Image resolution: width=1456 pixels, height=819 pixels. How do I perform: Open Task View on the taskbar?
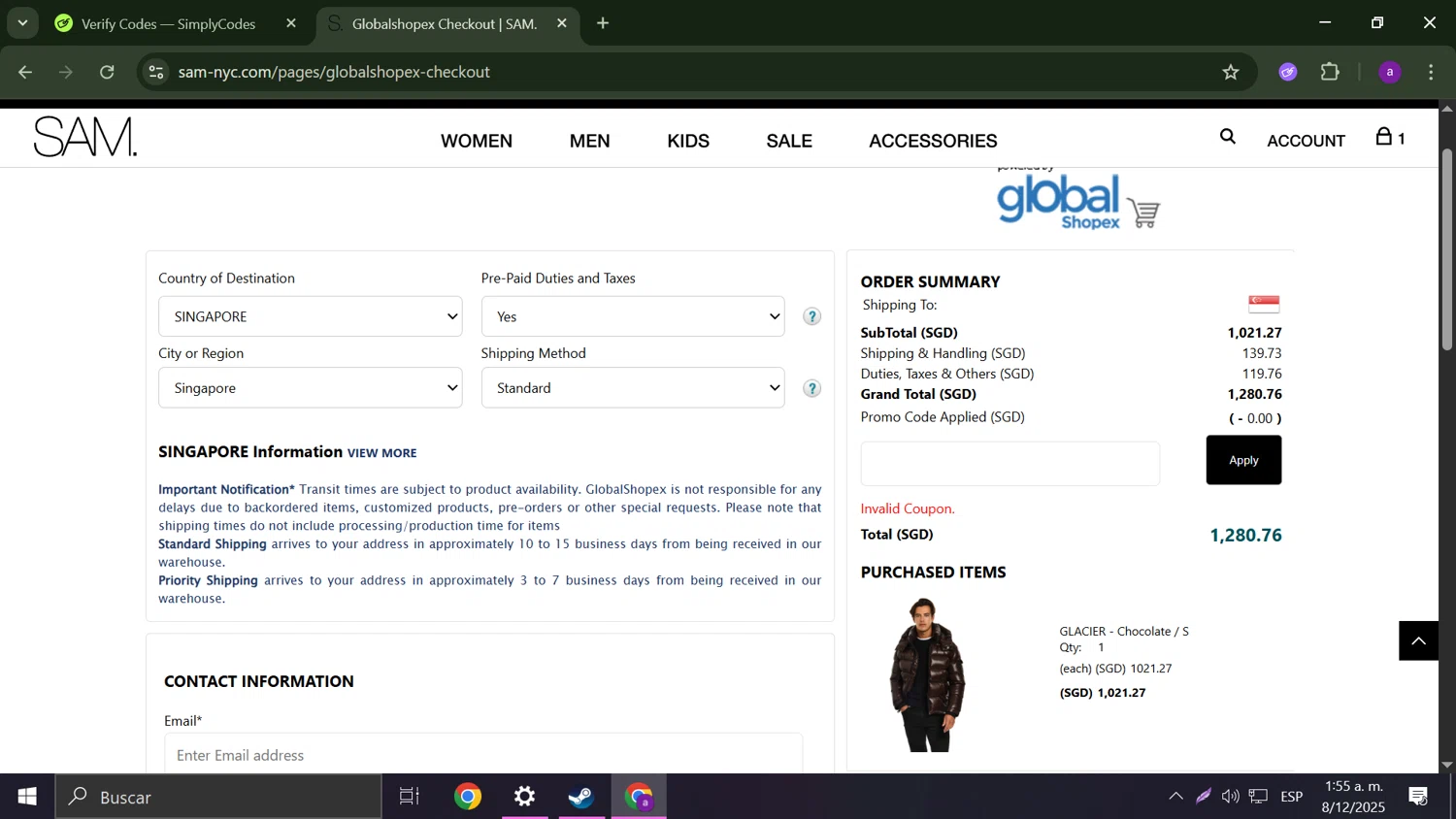click(410, 797)
